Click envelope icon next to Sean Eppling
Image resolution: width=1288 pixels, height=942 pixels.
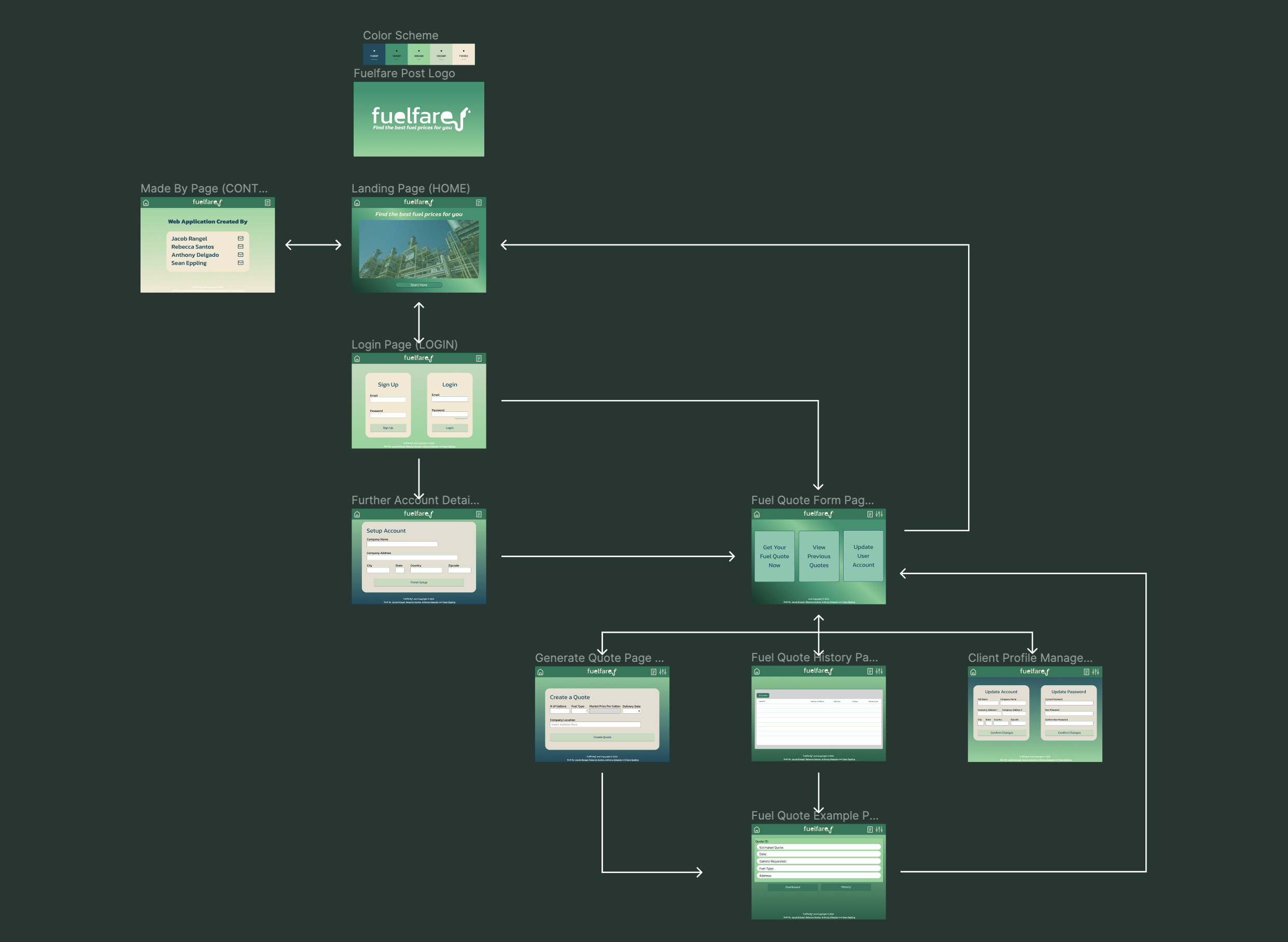(x=241, y=263)
